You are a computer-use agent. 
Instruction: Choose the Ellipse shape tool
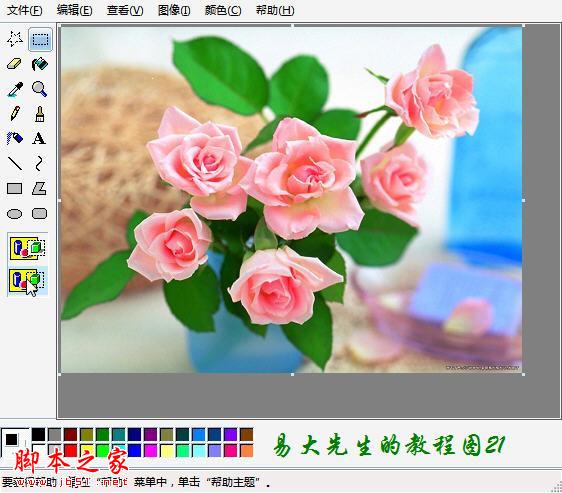click(15, 214)
